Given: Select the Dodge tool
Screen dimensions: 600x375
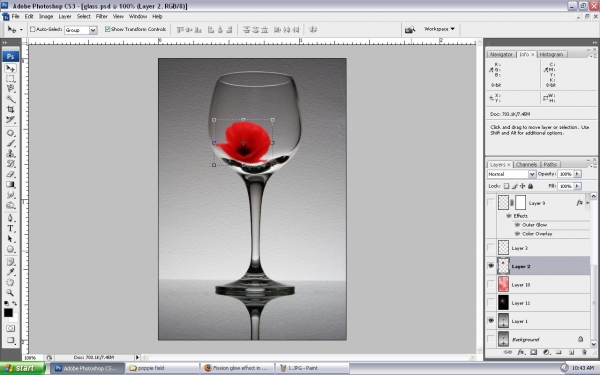Looking at the screenshot, I should click(x=10, y=205).
